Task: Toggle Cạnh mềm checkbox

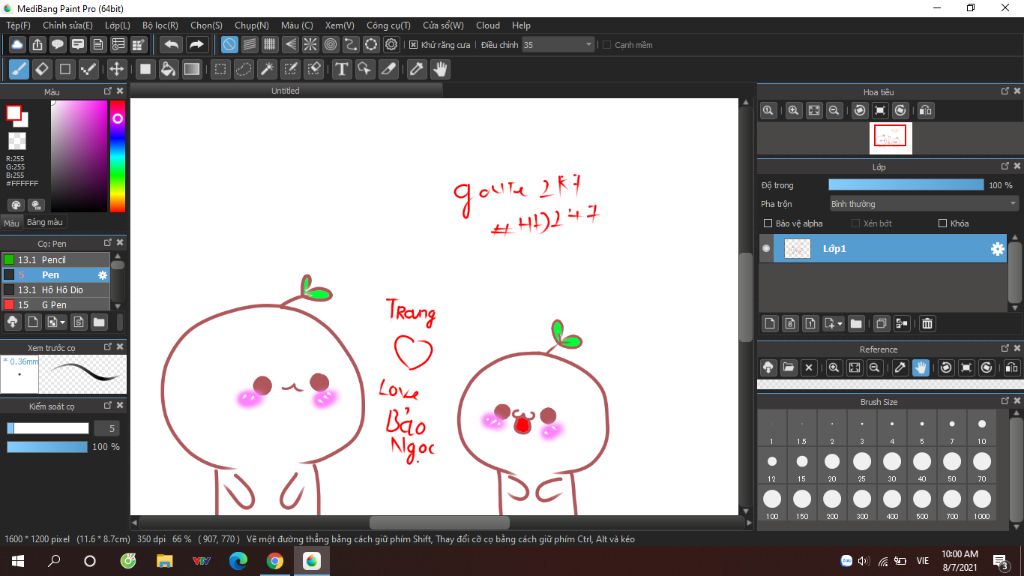Action: point(607,44)
